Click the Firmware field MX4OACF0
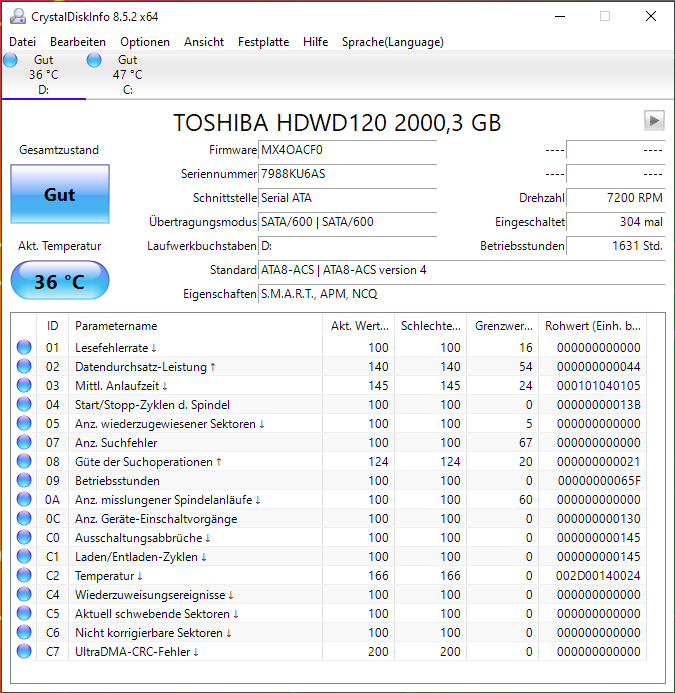The height and width of the screenshot is (693, 675). 347,150
